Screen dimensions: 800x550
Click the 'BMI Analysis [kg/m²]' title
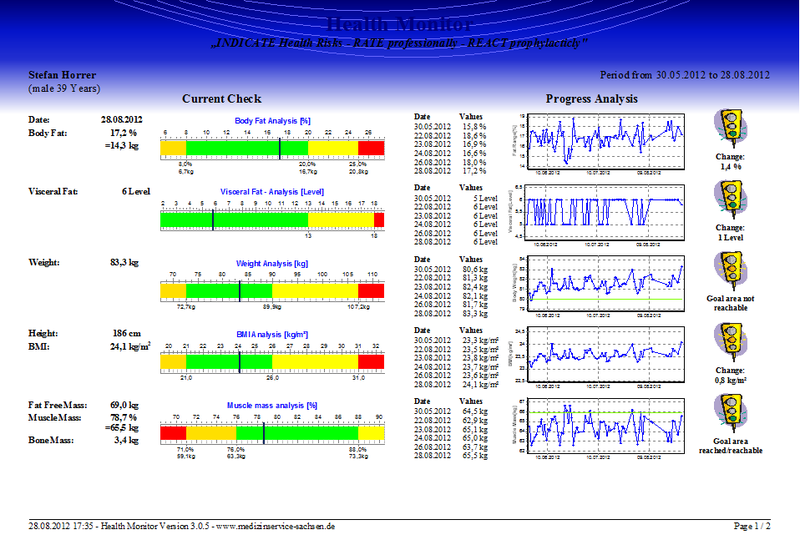point(272,334)
